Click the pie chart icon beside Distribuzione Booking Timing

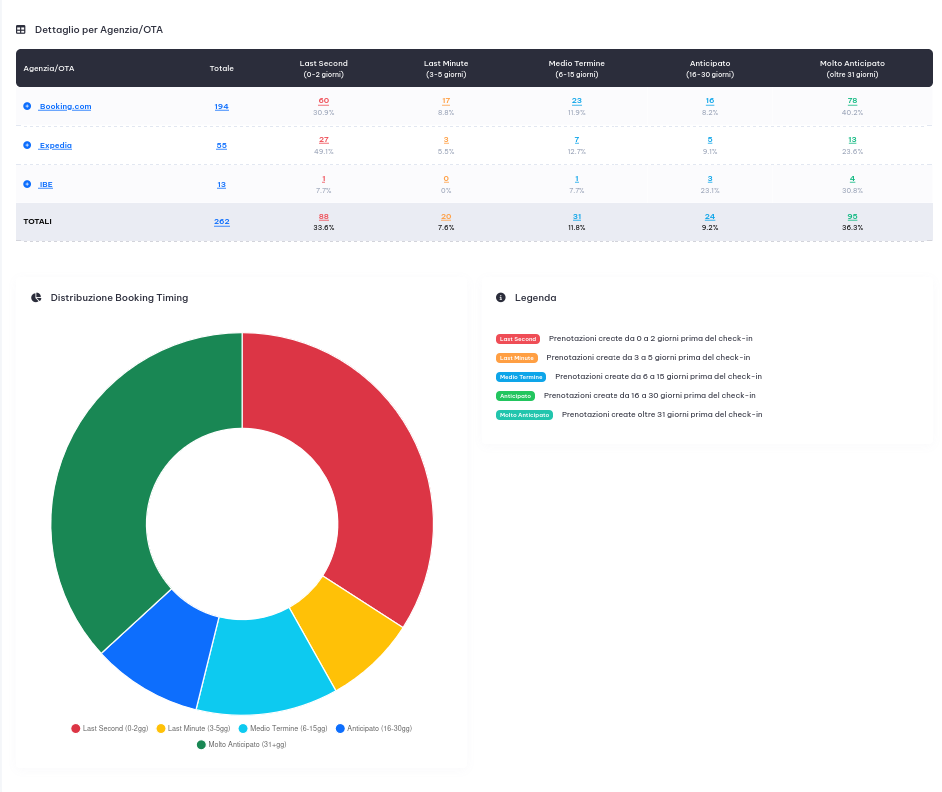pos(36,298)
